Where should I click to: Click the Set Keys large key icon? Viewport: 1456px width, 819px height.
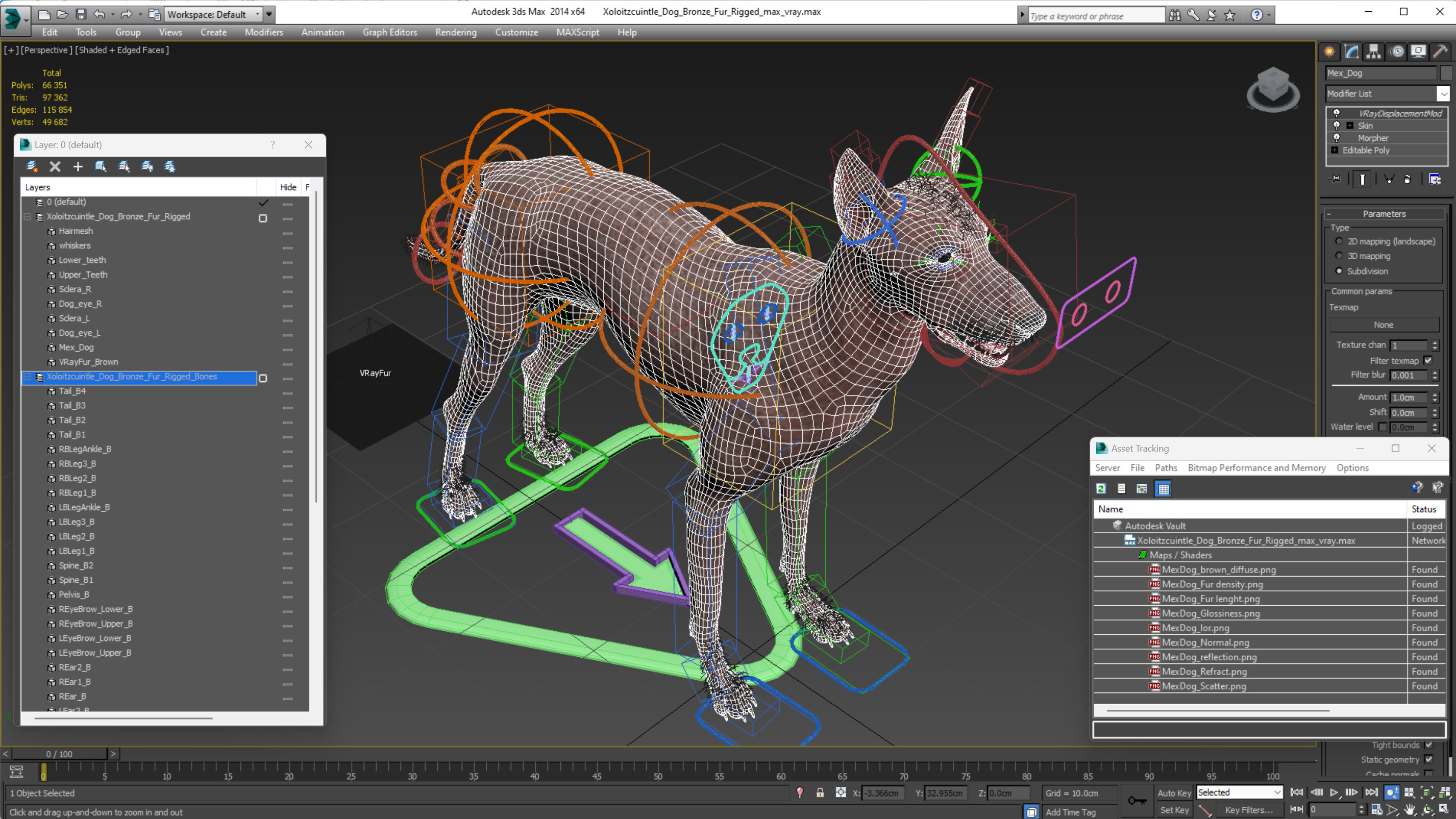pyautogui.click(x=1137, y=801)
